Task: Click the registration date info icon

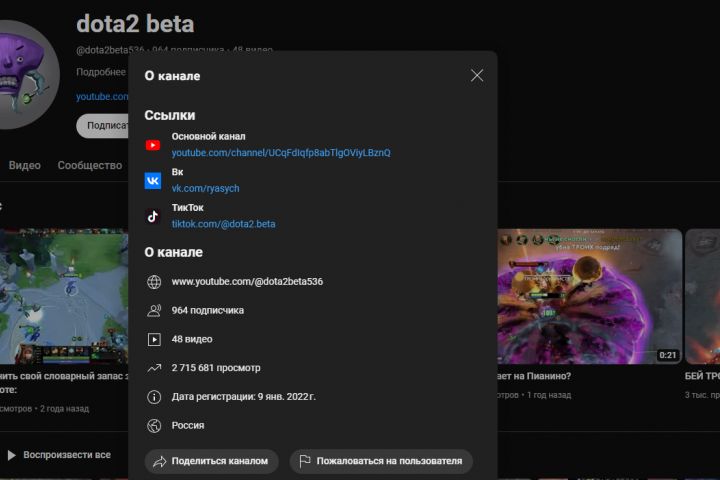Action: [154, 397]
